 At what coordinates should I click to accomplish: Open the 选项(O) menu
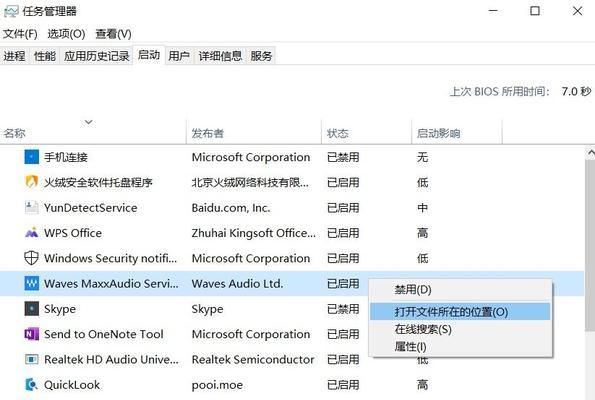click(x=66, y=34)
